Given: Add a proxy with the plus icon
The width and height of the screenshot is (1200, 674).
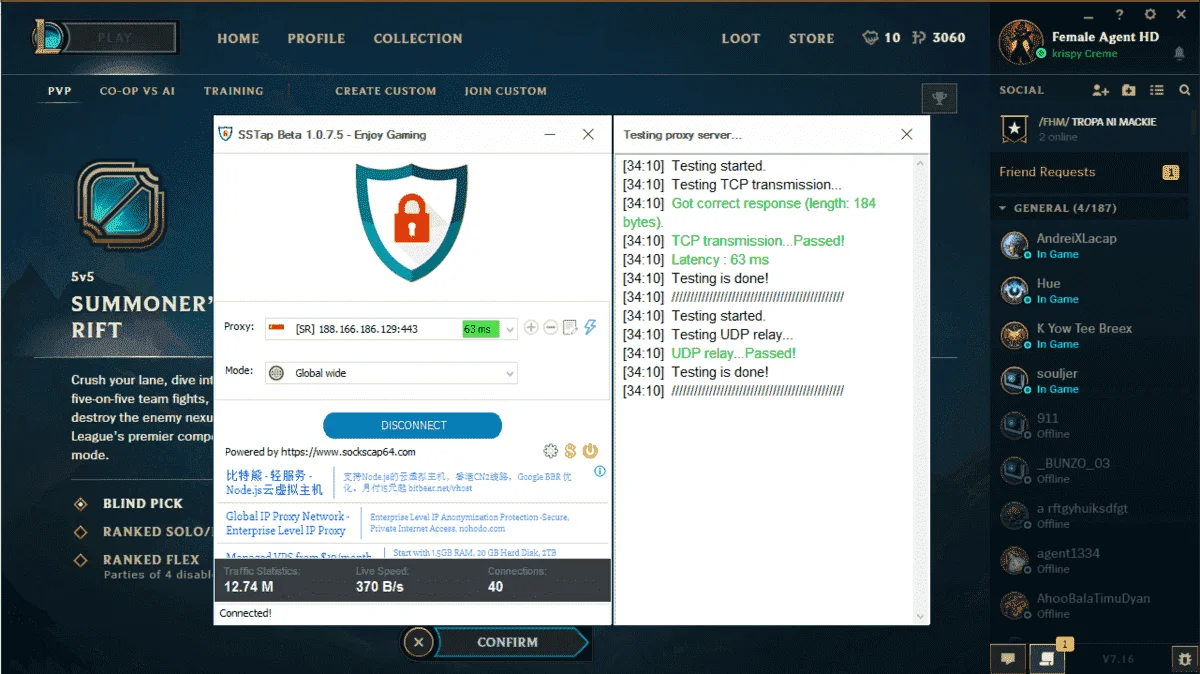Looking at the screenshot, I should (x=531, y=327).
